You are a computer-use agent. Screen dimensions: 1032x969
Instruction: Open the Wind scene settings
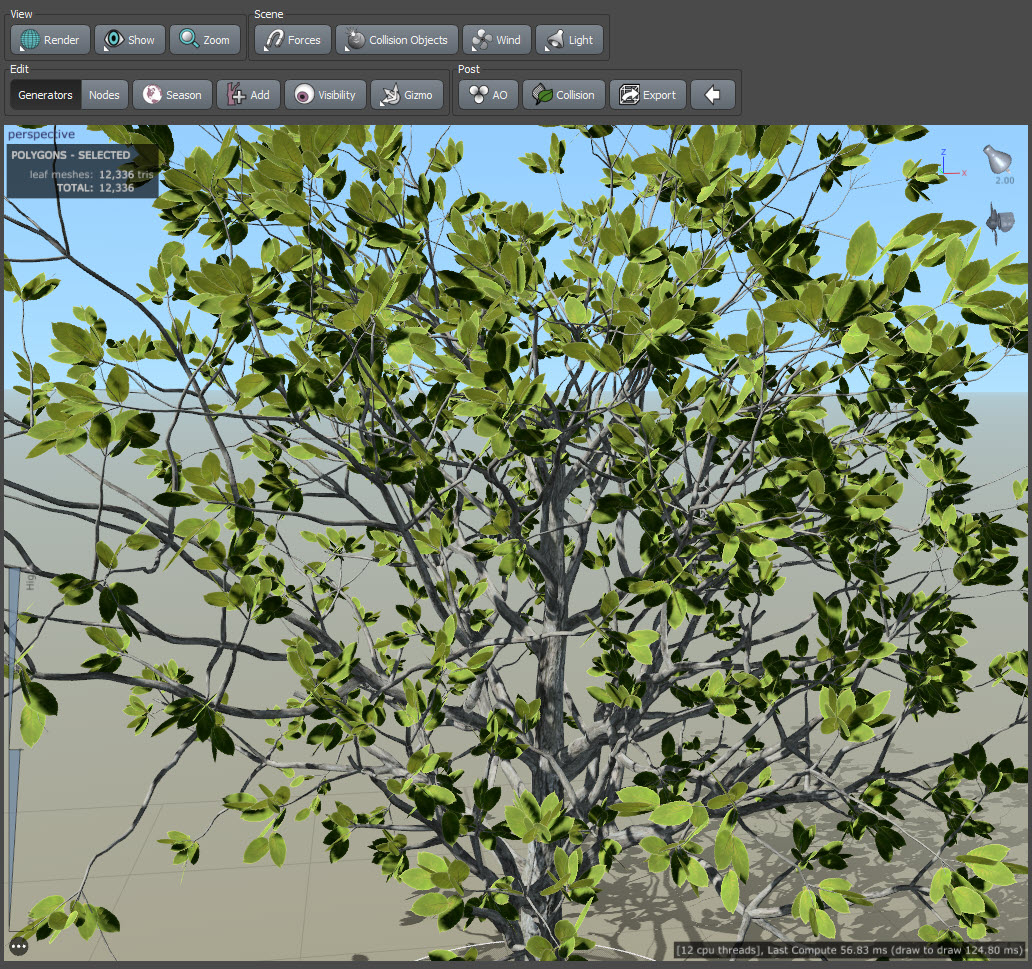[x=497, y=39]
